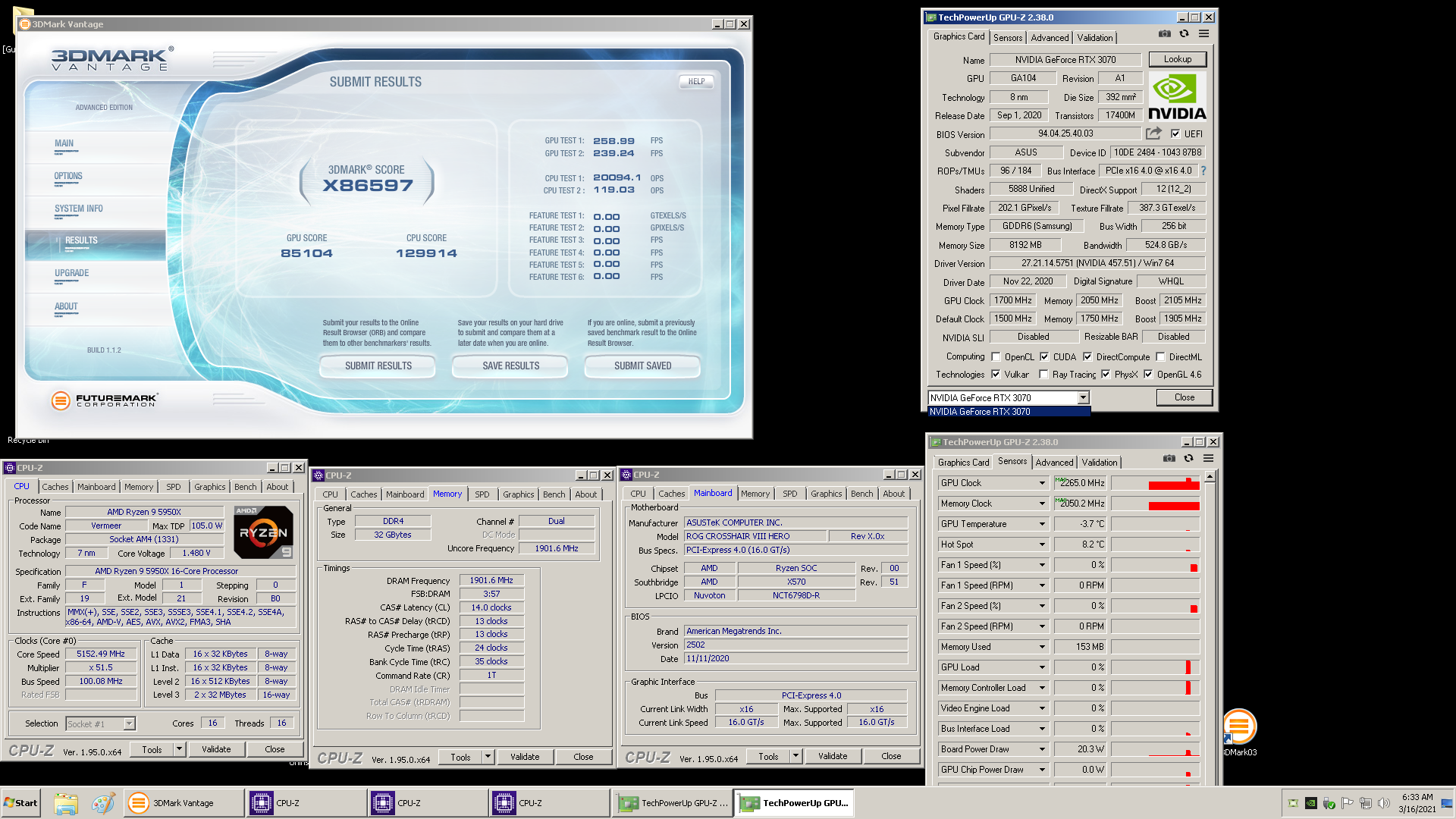Click the Submit Saved button
Image resolution: width=1456 pixels, height=819 pixels.
click(642, 366)
